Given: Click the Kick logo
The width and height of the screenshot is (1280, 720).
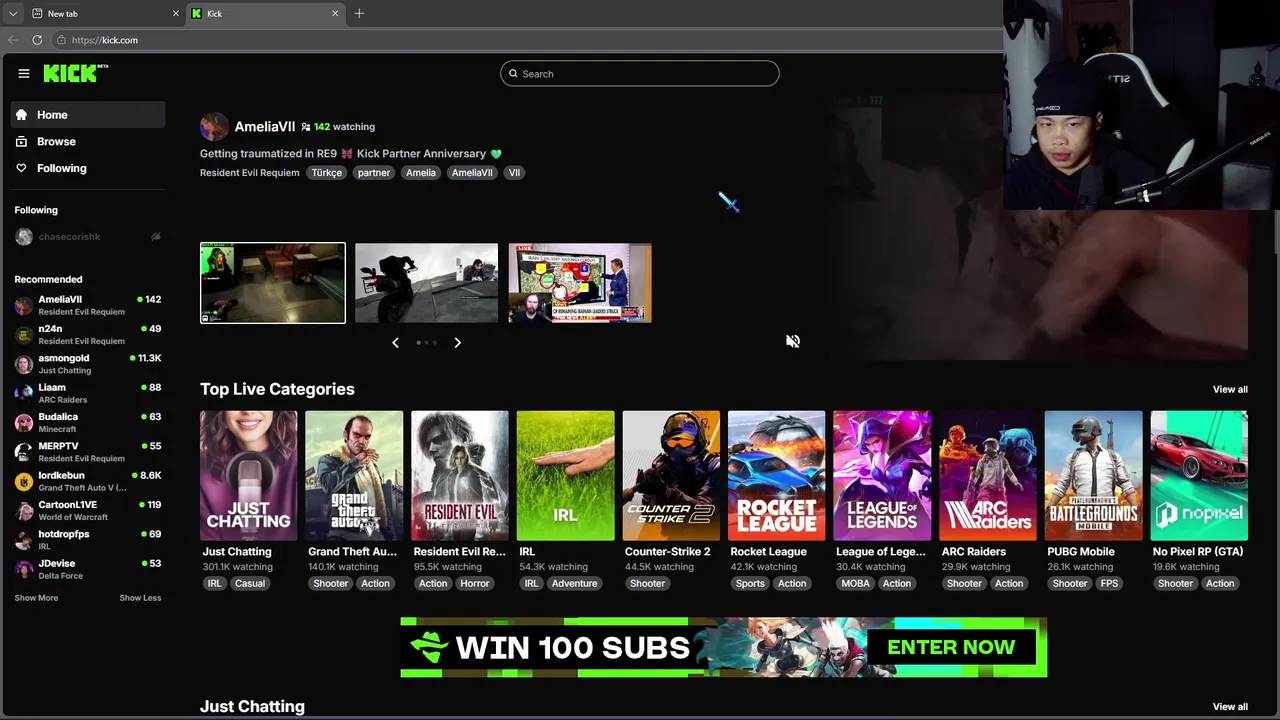Looking at the screenshot, I should click(x=75, y=73).
